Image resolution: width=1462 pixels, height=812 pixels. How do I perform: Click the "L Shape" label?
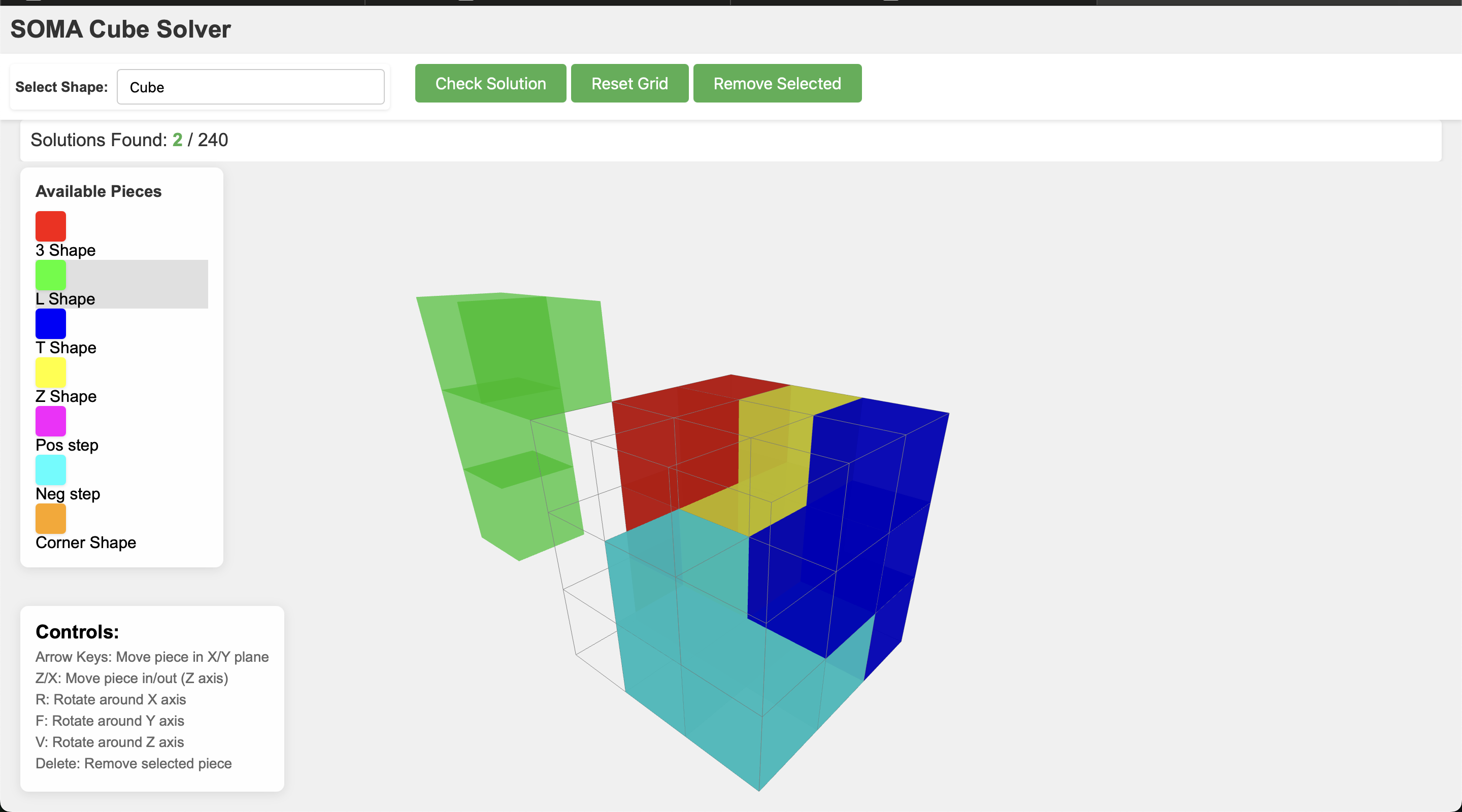(x=65, y=299)
